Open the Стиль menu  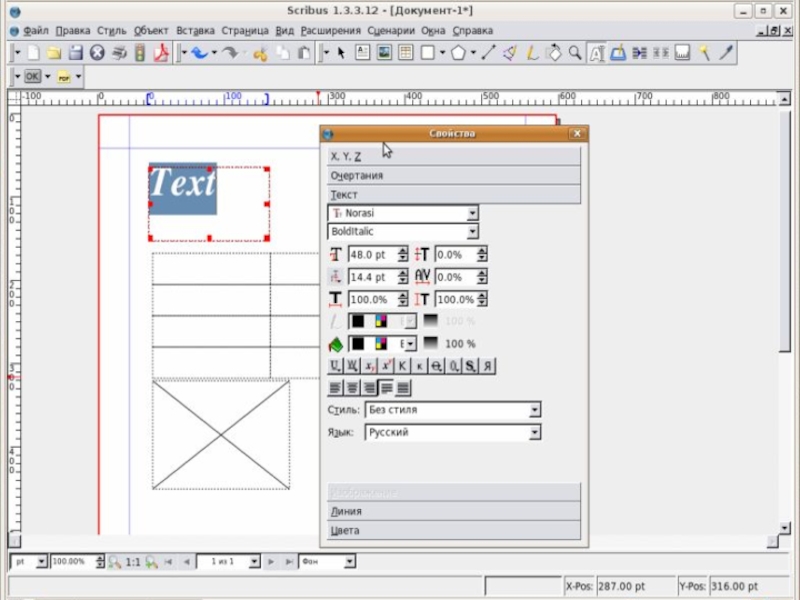click(111, 31)
